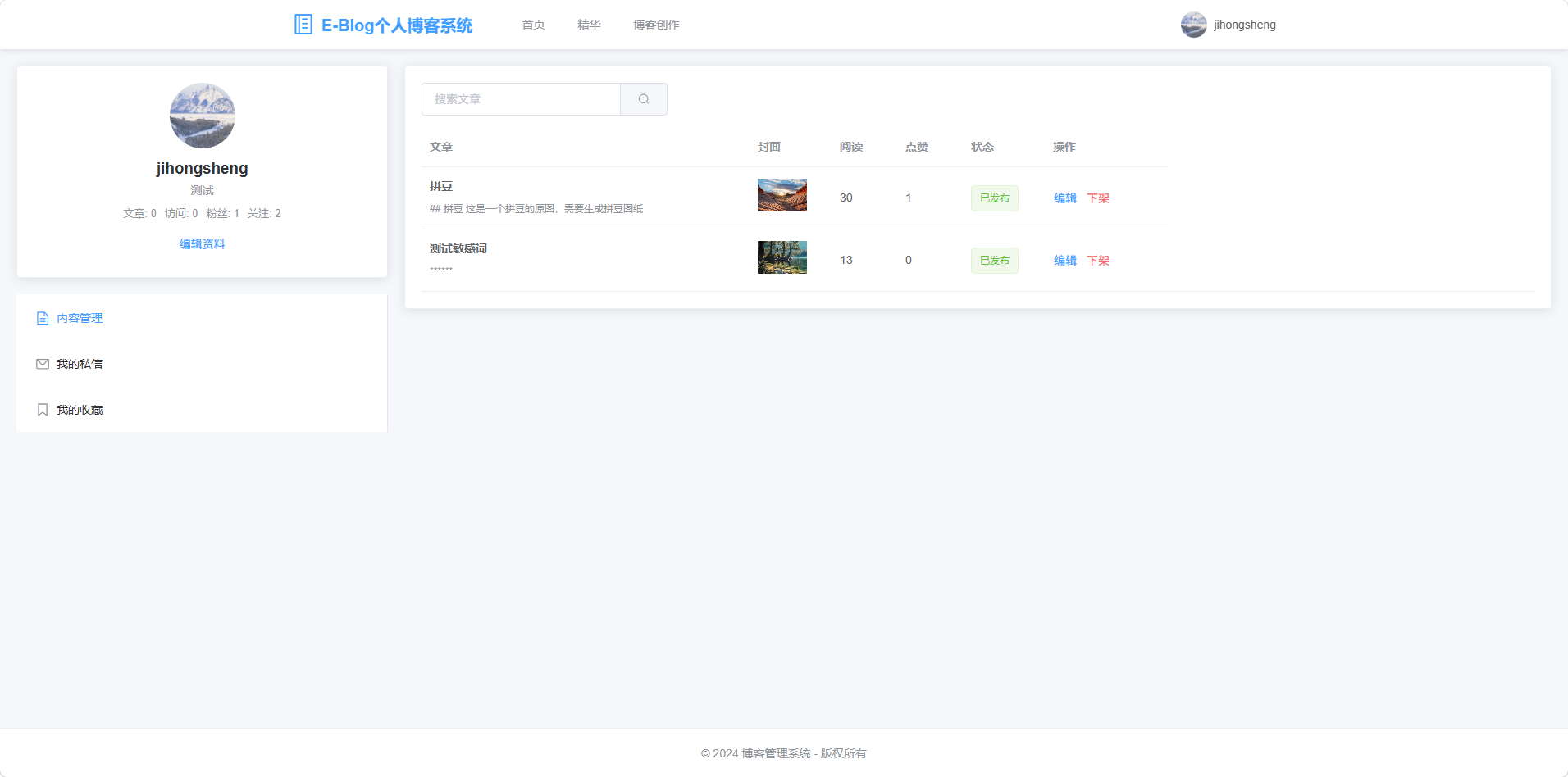The image size is (1568, 777).
Task: Click the 拼豆 article summary text
Action: (x=536, y=209)
